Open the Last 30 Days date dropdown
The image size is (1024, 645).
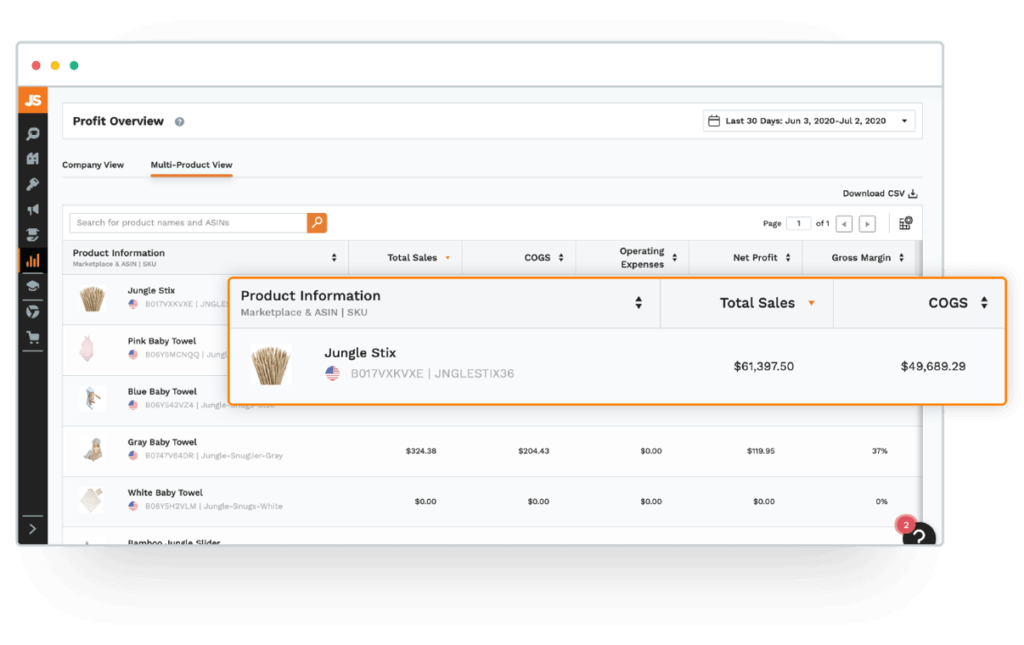(808, 121)
